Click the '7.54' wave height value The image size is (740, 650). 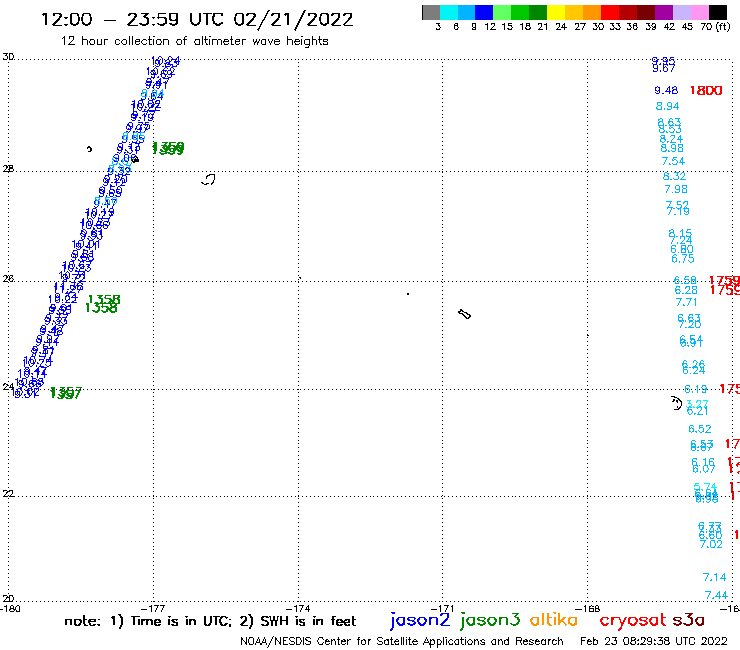(x=673, y=161)
